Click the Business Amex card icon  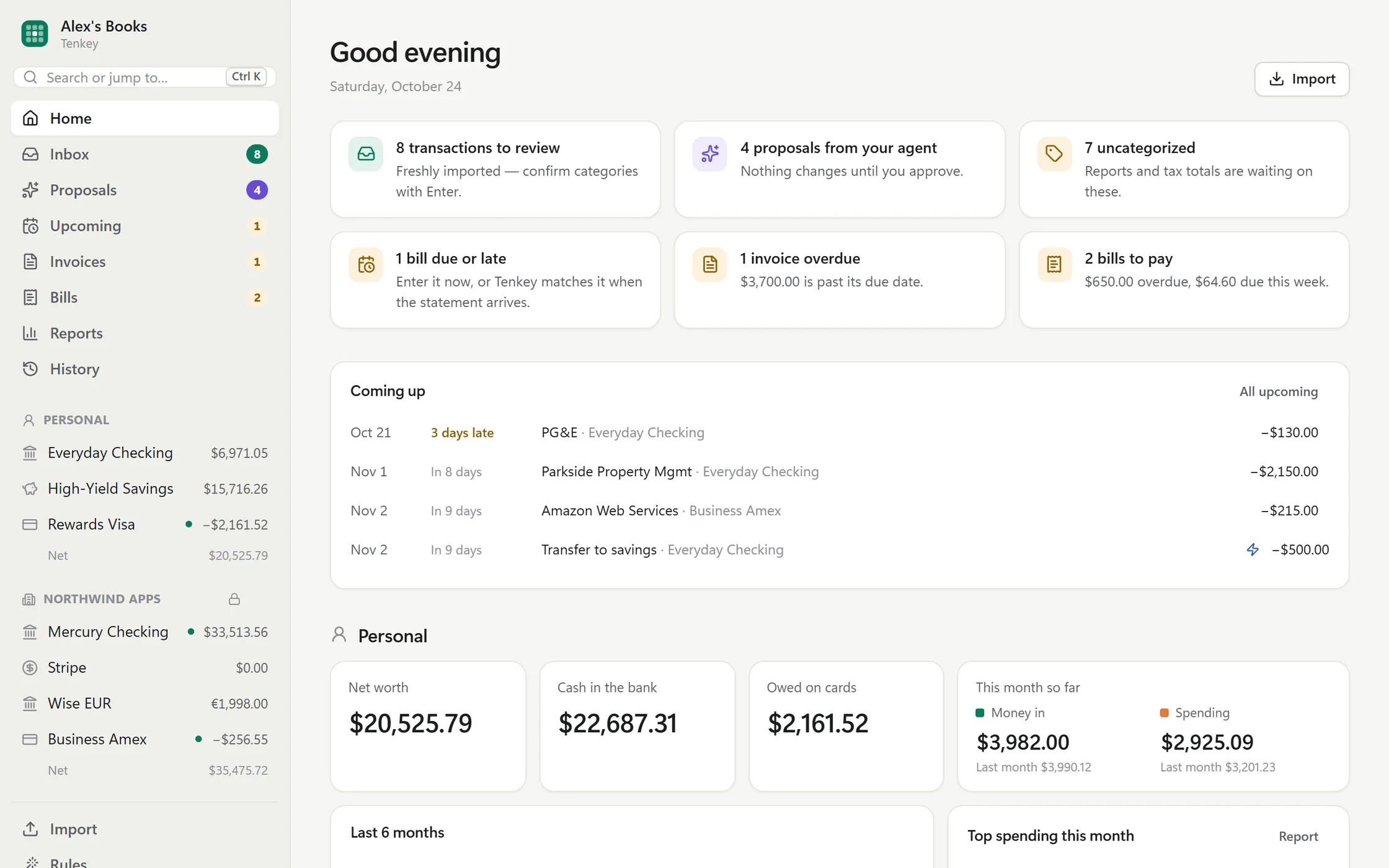pos(30,739)
